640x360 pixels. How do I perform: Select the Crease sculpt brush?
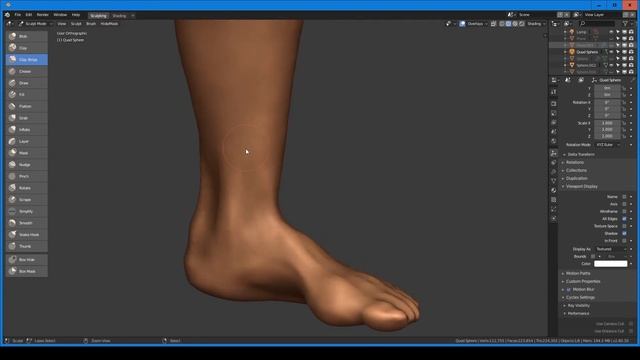[27, 71]
